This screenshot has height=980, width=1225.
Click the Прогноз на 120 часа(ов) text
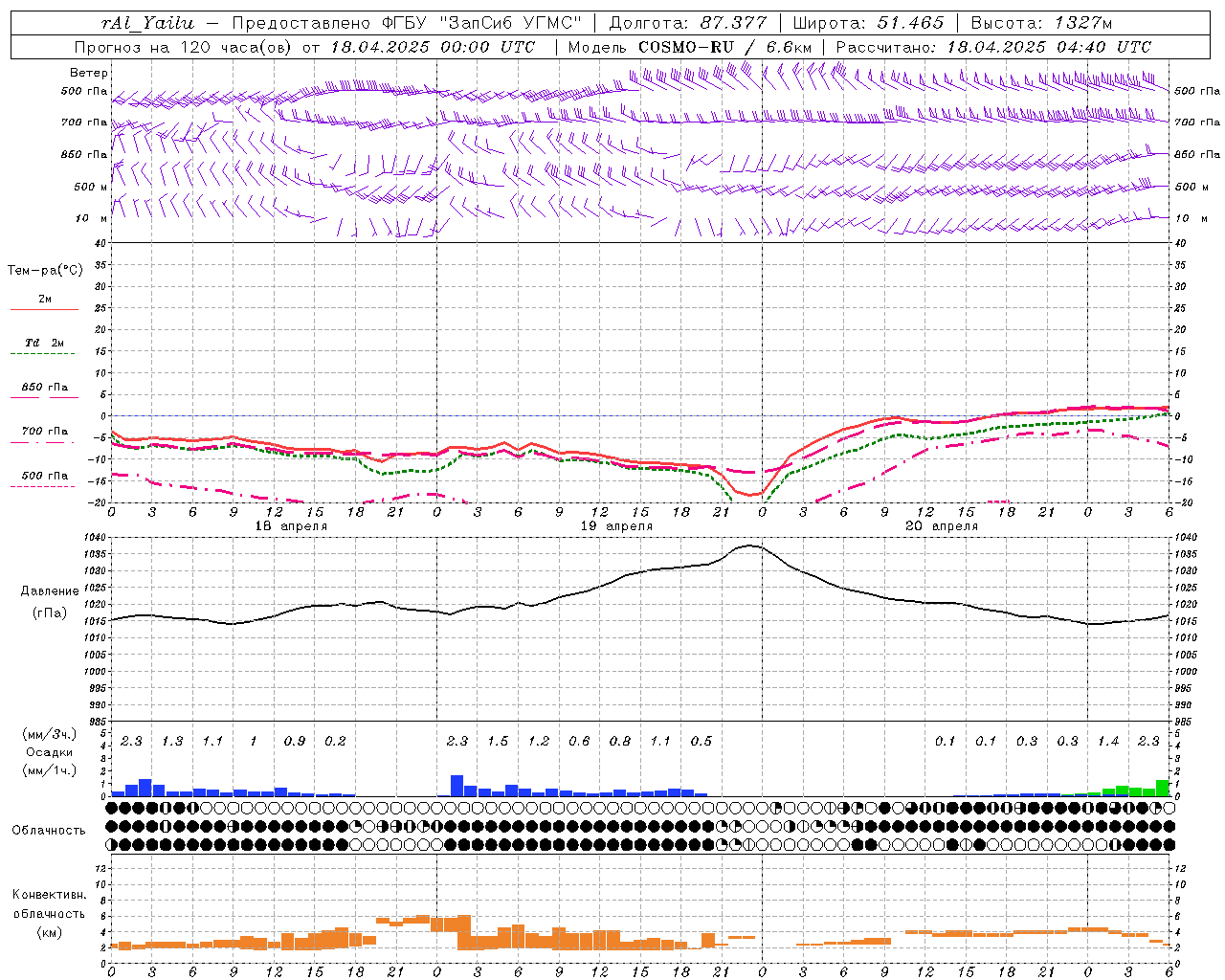tap(184, 47)
